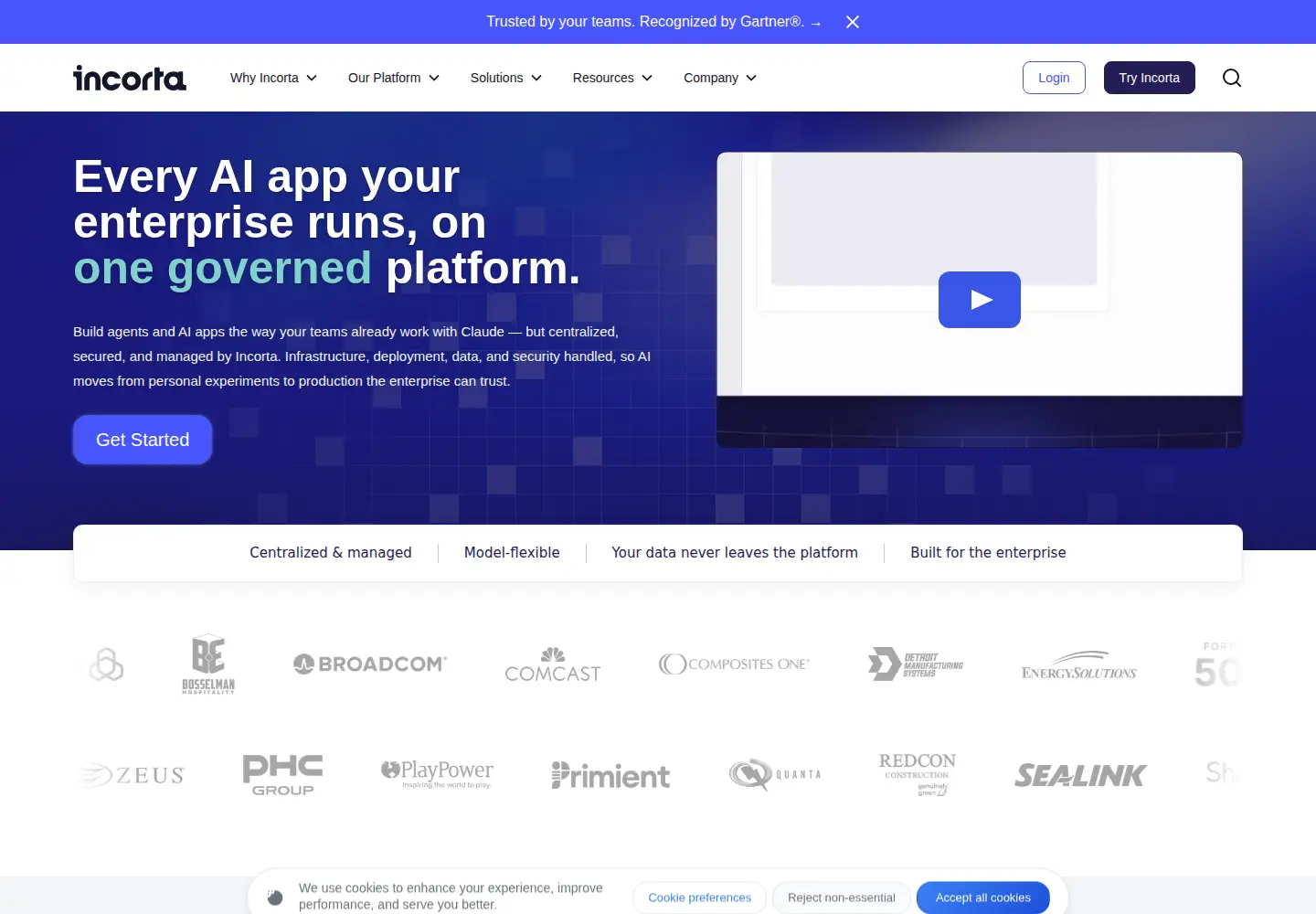Click the Try Incorta button
Screen dimensions: 1316x914
pos(1150,78)
